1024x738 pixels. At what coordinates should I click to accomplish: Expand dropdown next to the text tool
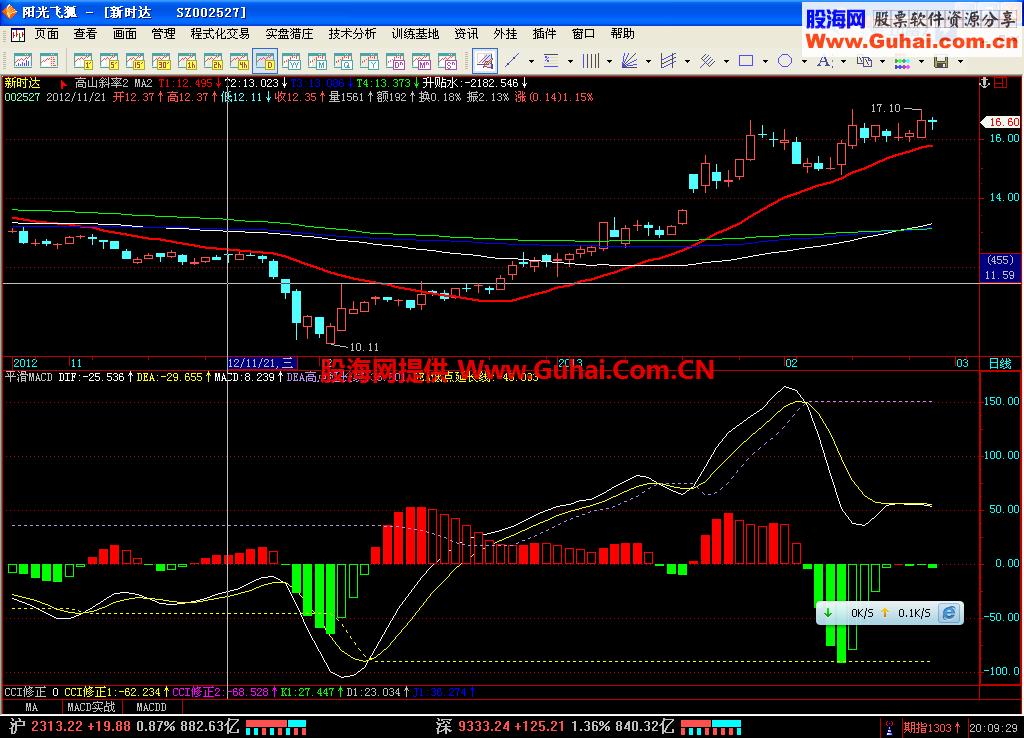click(x=845, y=62)
